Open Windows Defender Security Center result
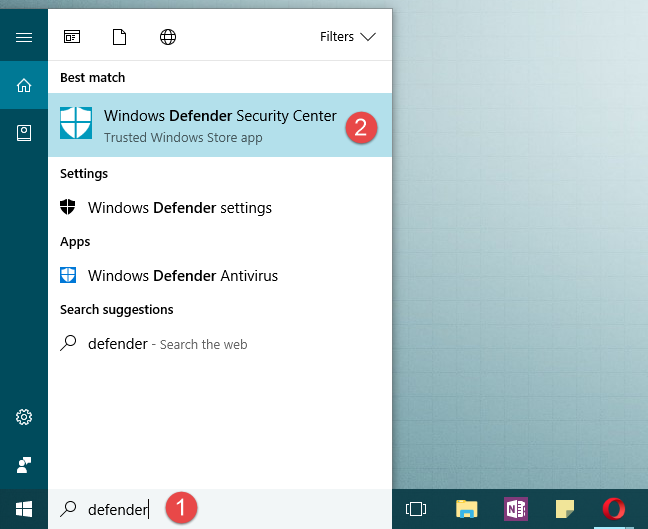648x529 pixels. [220, 125]
